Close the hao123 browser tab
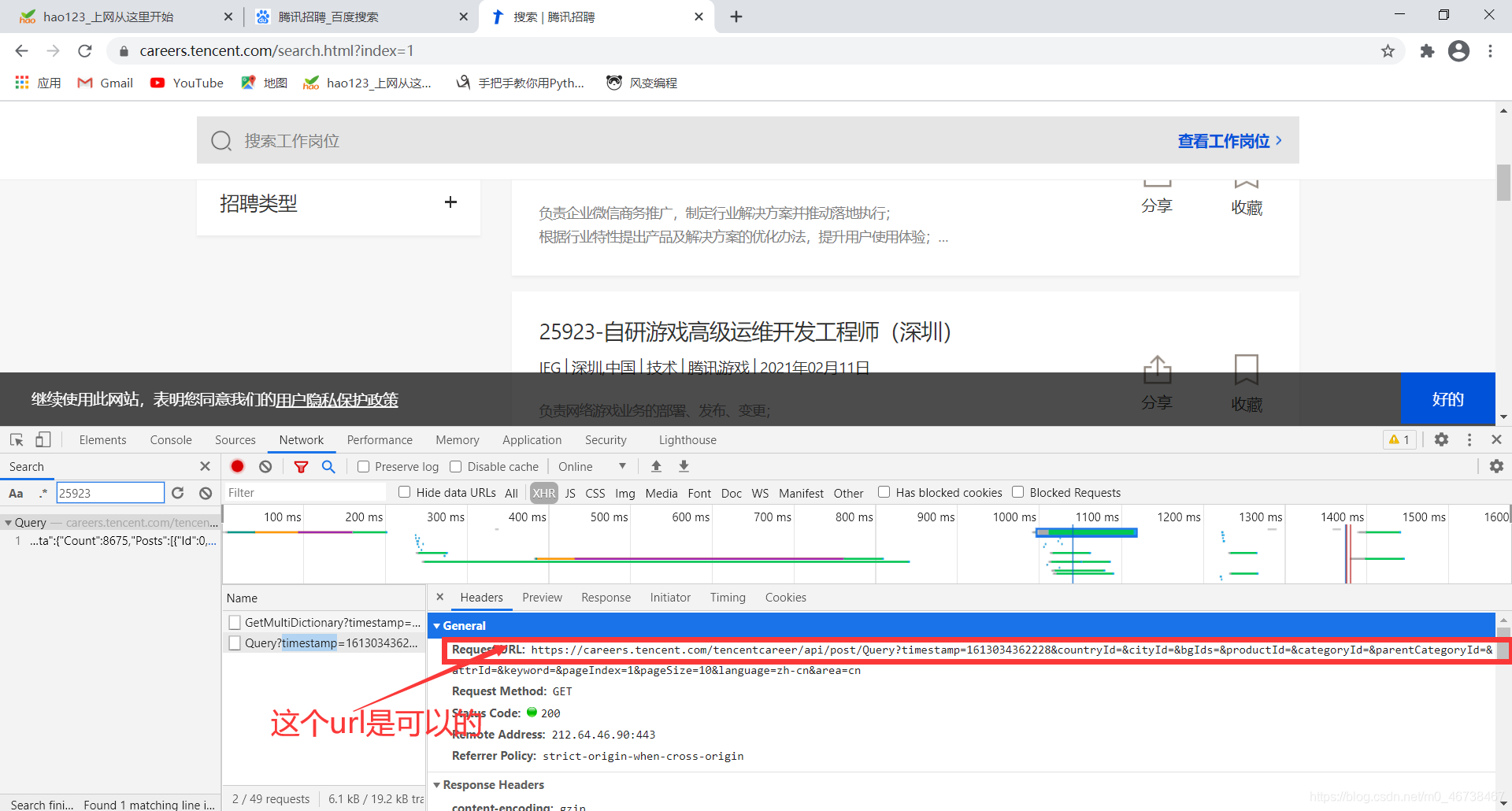The height and width of the screenshot is (811, 1512). point(228,17)
